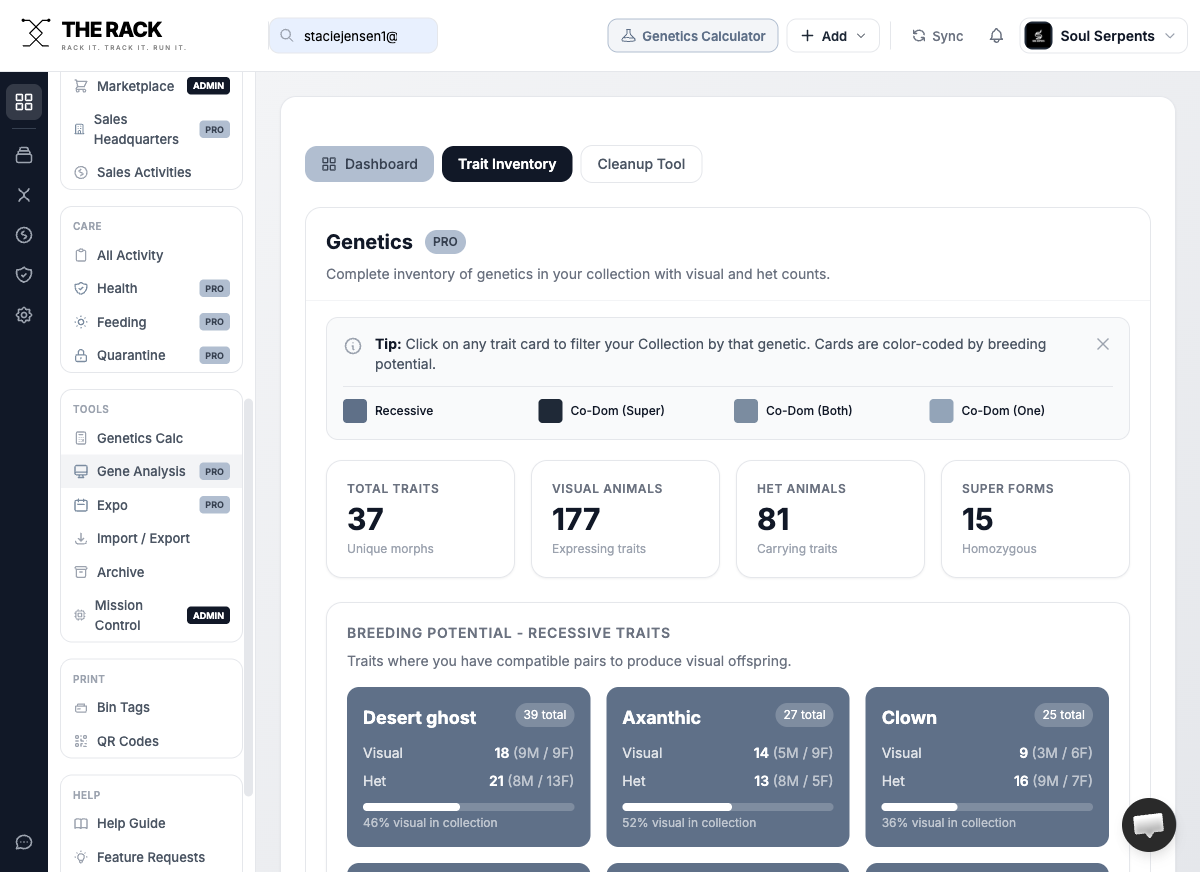Image resolution: width=1200 pixels, height=872 pixels.
Task: Select the rack icon in the left sidebar
Action: point(24,155)
